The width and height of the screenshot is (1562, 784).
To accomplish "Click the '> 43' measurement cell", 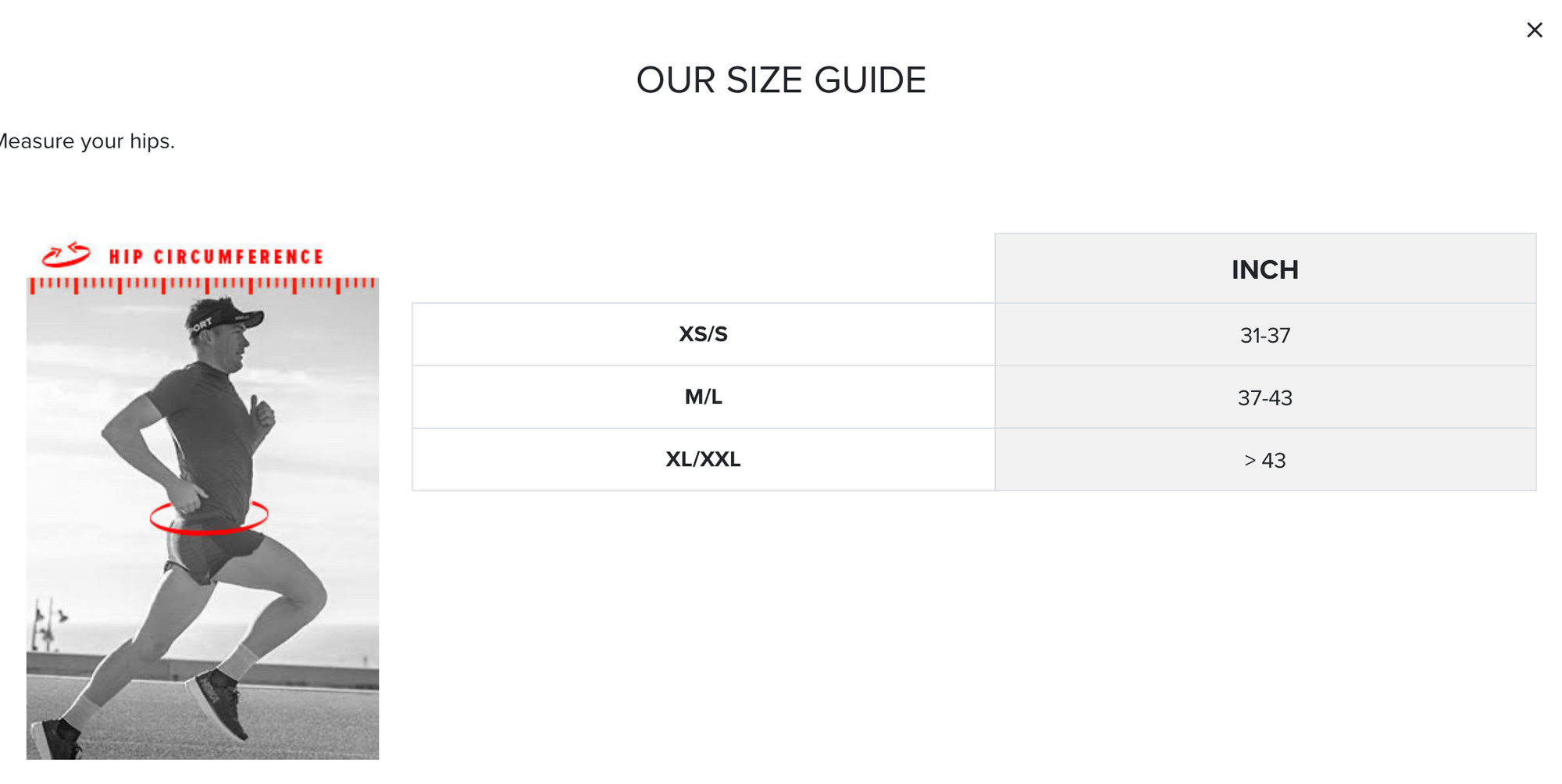I will 1264,460.
